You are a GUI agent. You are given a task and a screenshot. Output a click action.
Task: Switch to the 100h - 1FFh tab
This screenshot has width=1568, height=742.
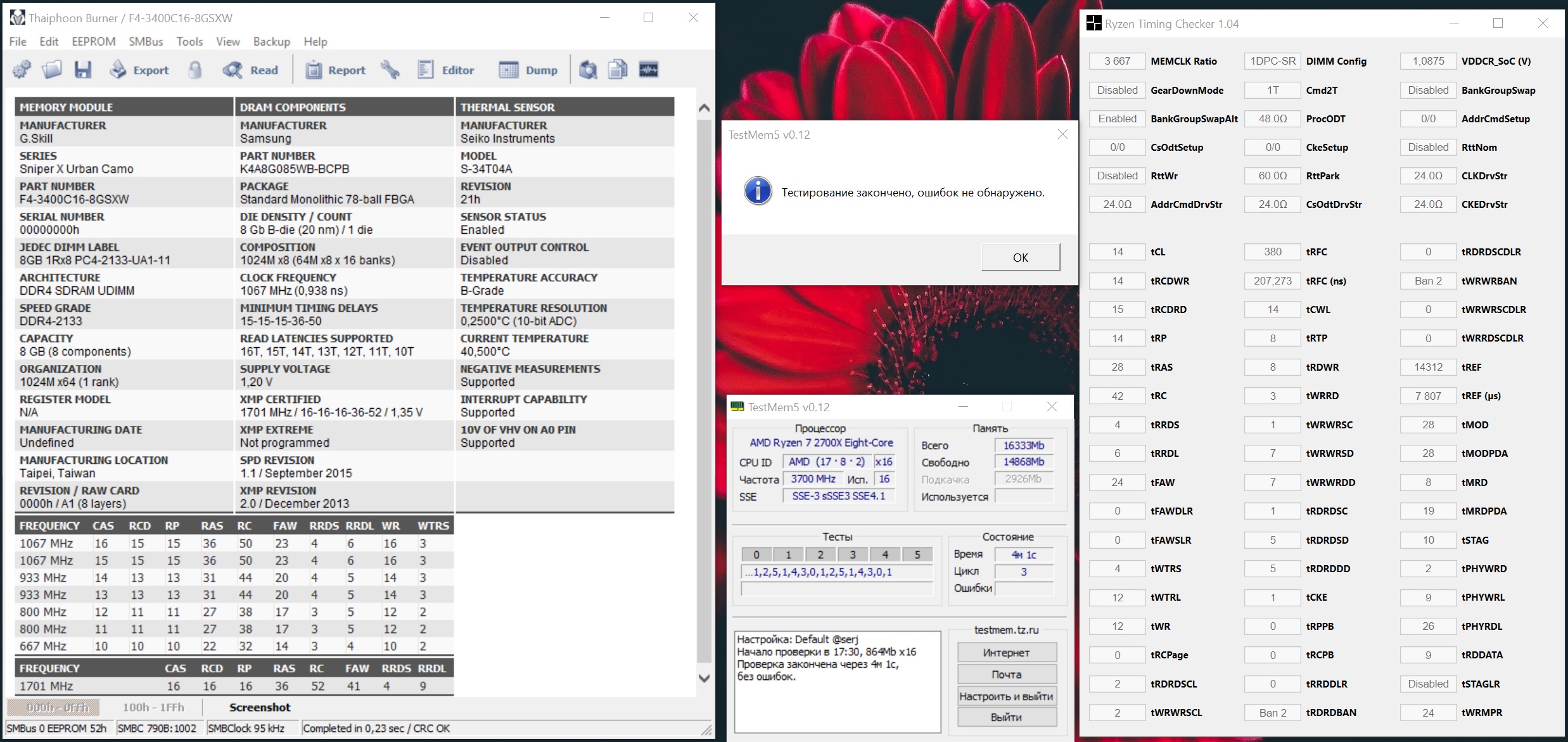(x=153, y=707)
